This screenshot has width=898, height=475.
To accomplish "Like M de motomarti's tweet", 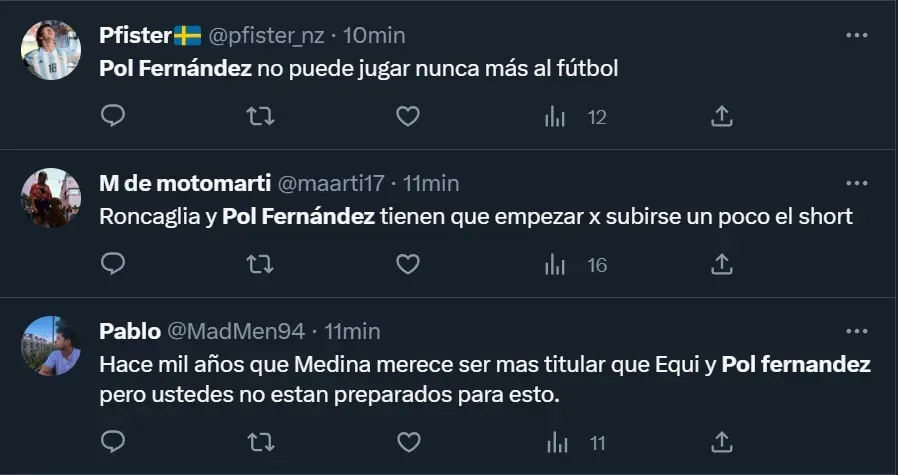I will 407,264.
